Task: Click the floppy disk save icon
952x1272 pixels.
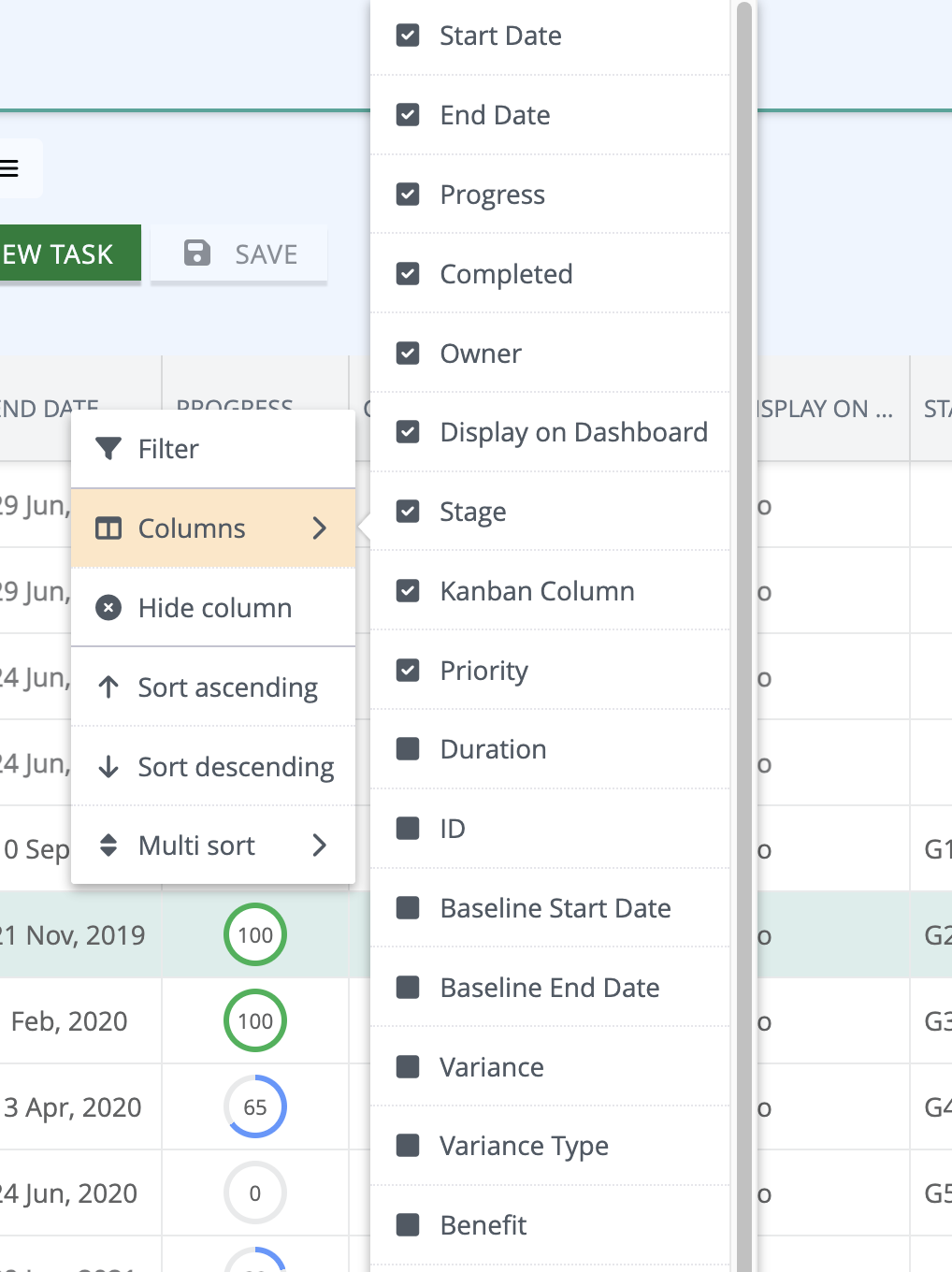Action: point(197,253)
